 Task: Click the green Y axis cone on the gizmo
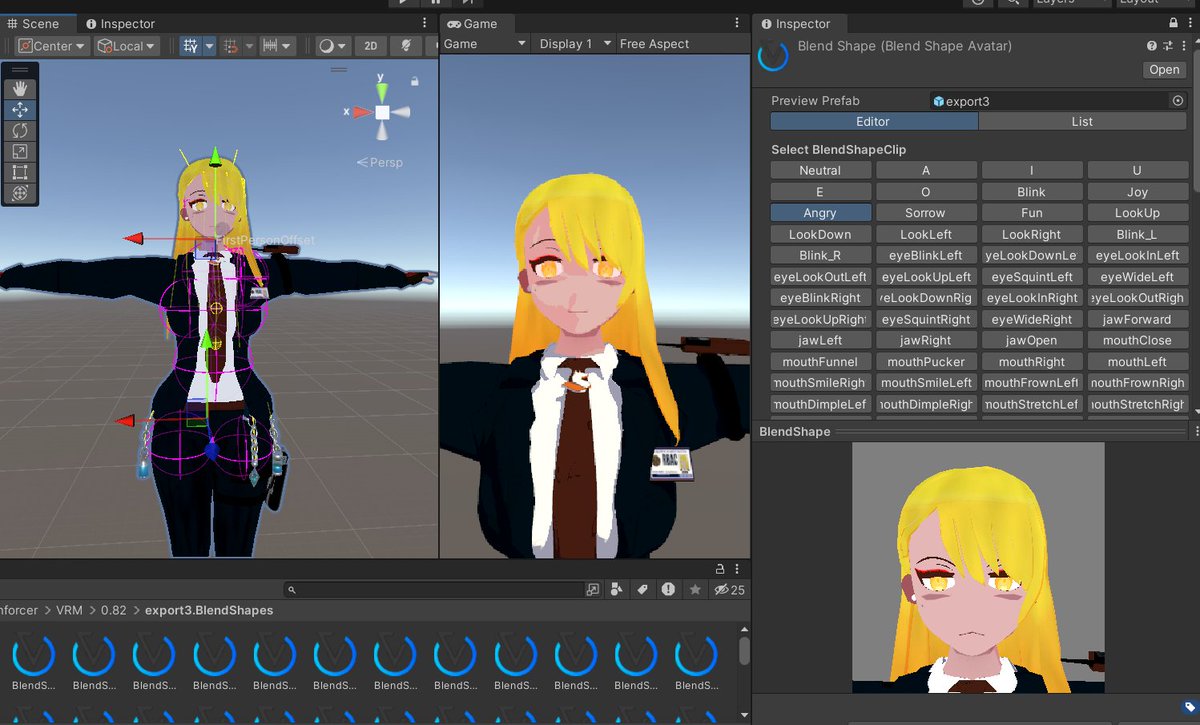(x=382, y=92)
